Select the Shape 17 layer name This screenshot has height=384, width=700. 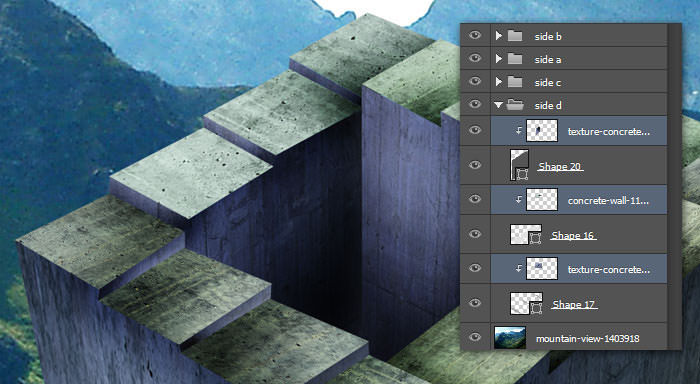(x=574, y=304)
